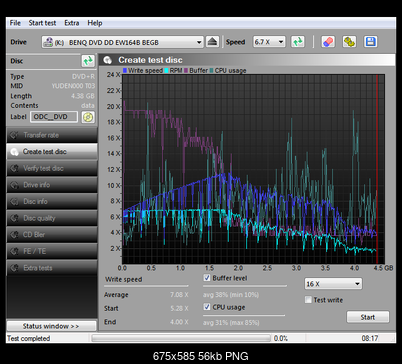402x364 pixels.
Task: Click the Verify test disc tab icon
Action: pos(14,168)
